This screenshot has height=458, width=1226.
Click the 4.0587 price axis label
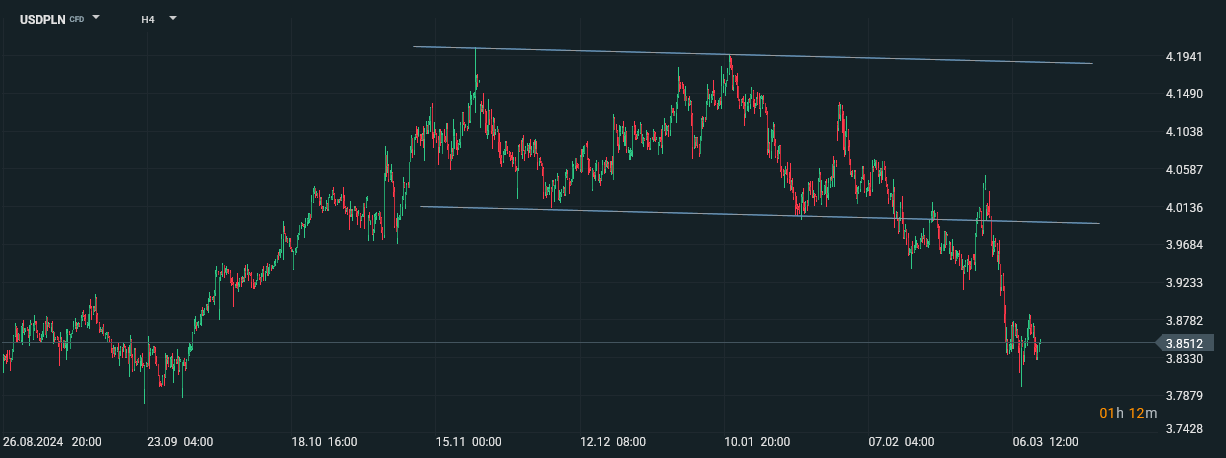point(1184,170)
